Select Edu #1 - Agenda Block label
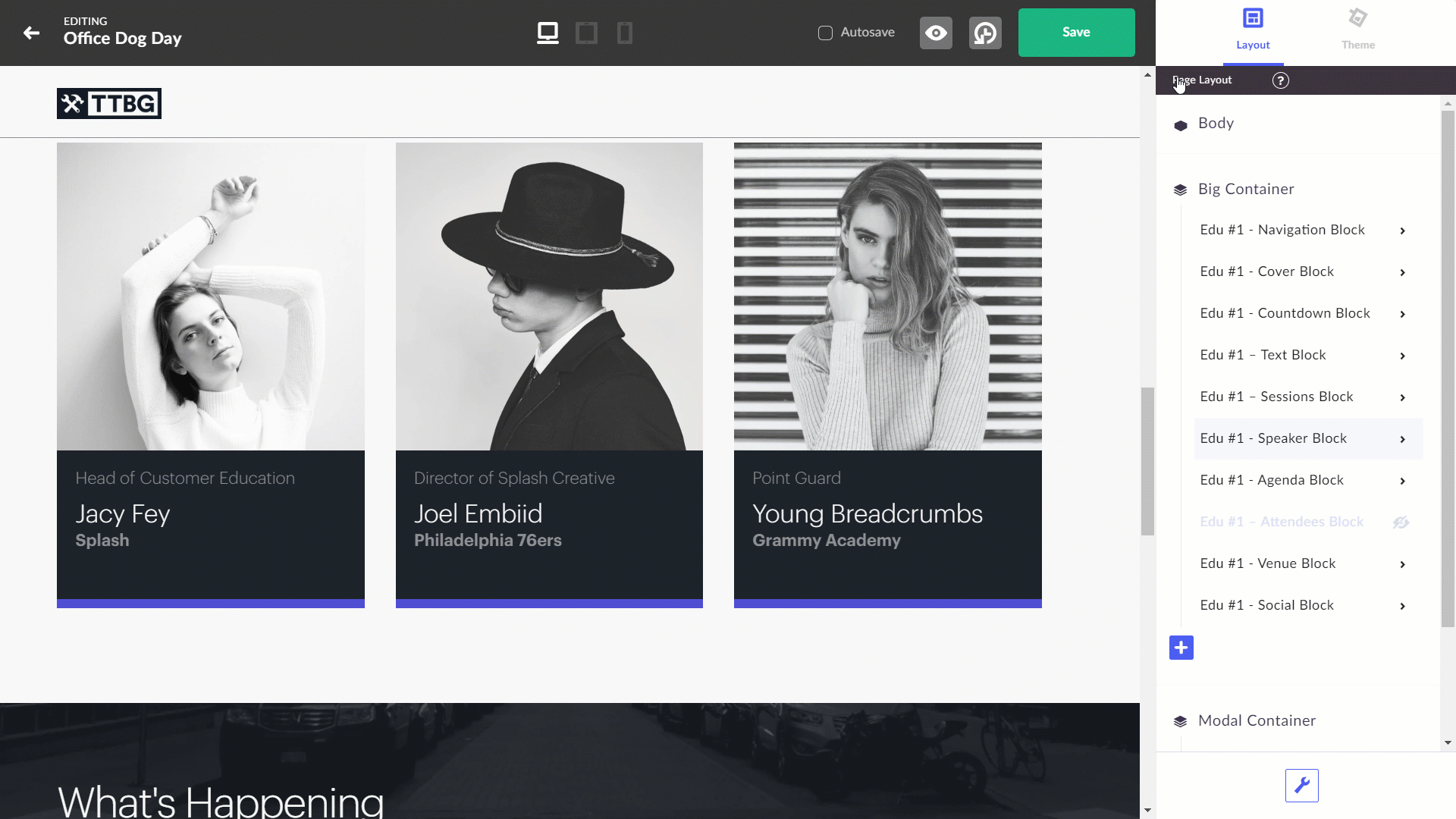Viewport: 1456px width, 819px height. point(1272,480)
